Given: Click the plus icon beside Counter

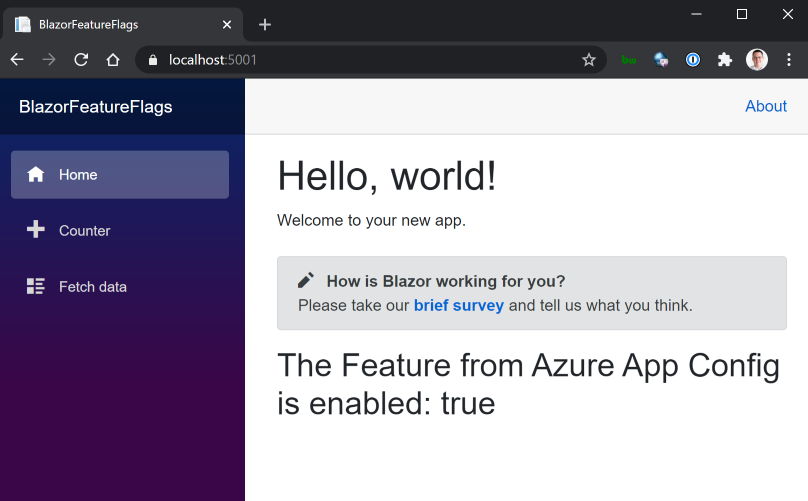Looking at the screenshot, I should click(36, 229).
